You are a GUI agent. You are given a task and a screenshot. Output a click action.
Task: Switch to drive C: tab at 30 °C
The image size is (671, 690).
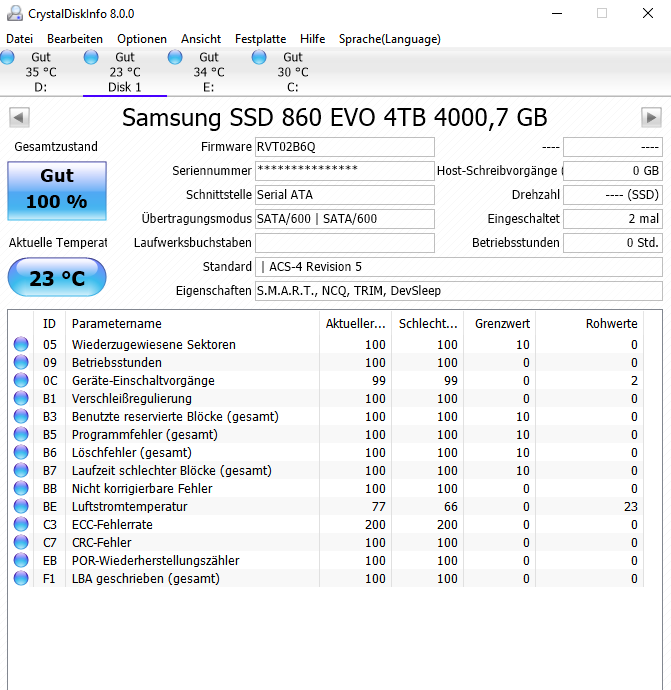[293, 72]
